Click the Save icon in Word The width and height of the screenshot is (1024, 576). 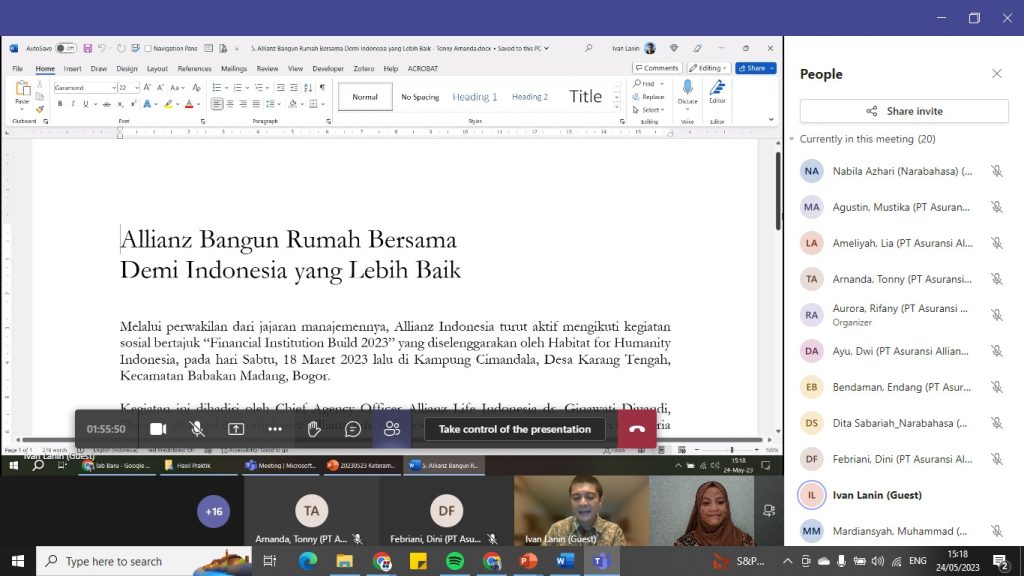[88, 48]
